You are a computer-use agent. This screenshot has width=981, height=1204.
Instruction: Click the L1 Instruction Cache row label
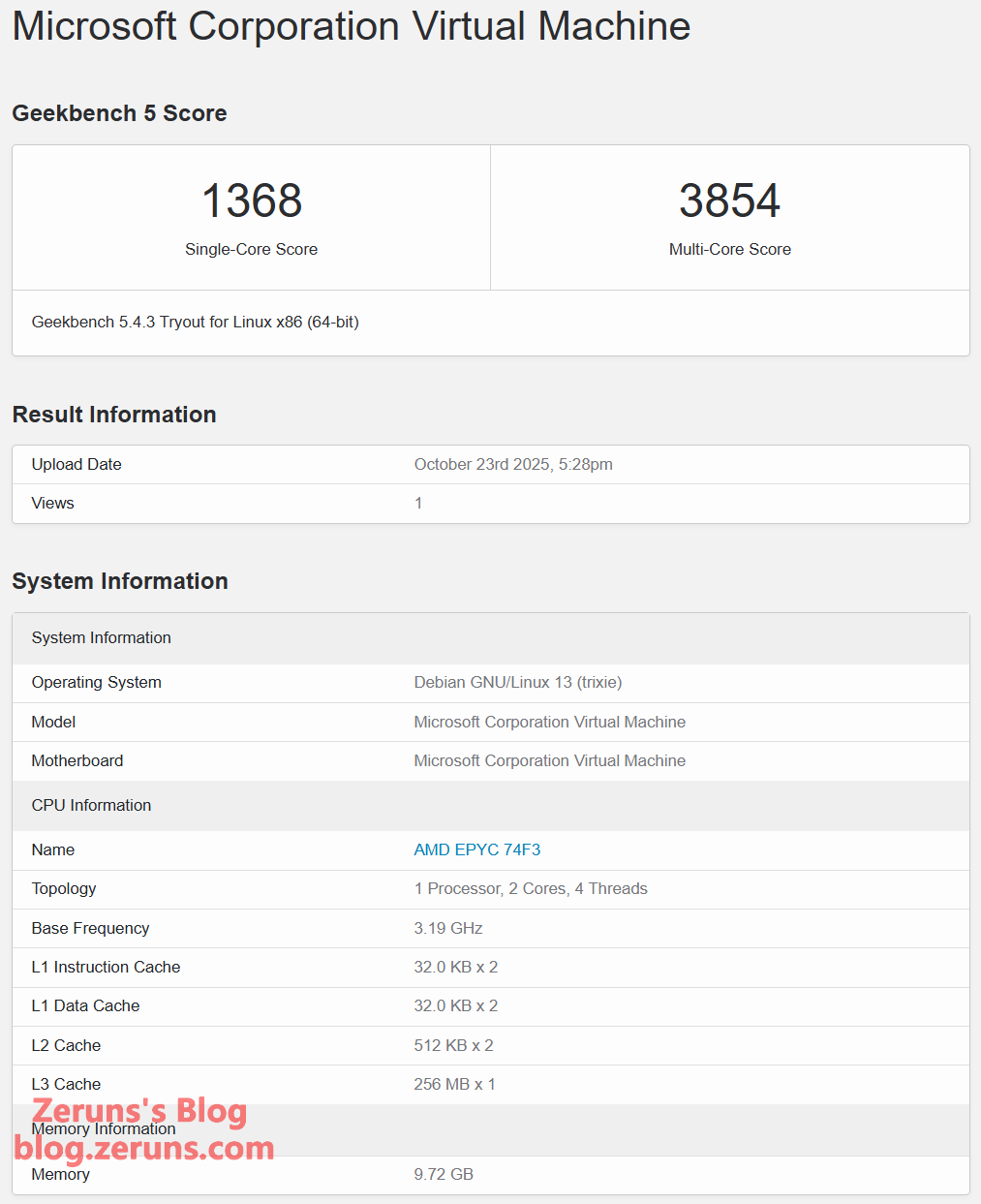[106, 967]
